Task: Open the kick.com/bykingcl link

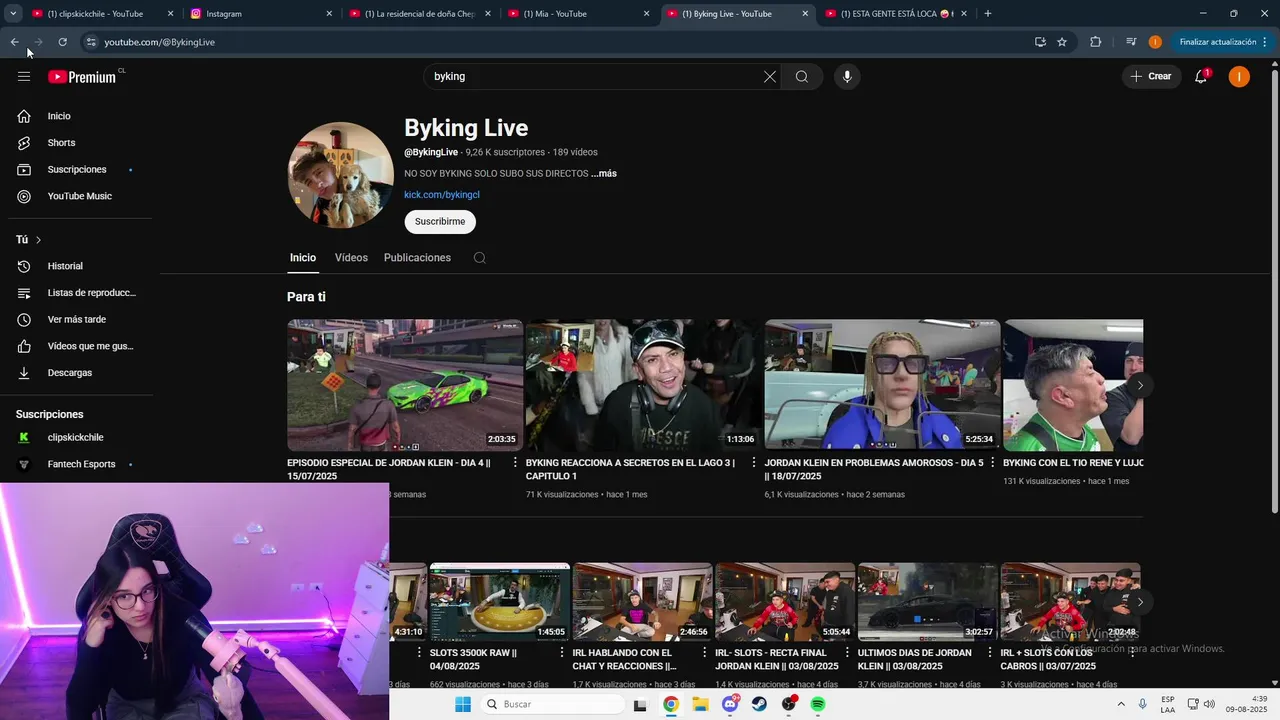Action: (x=442, y=195)
